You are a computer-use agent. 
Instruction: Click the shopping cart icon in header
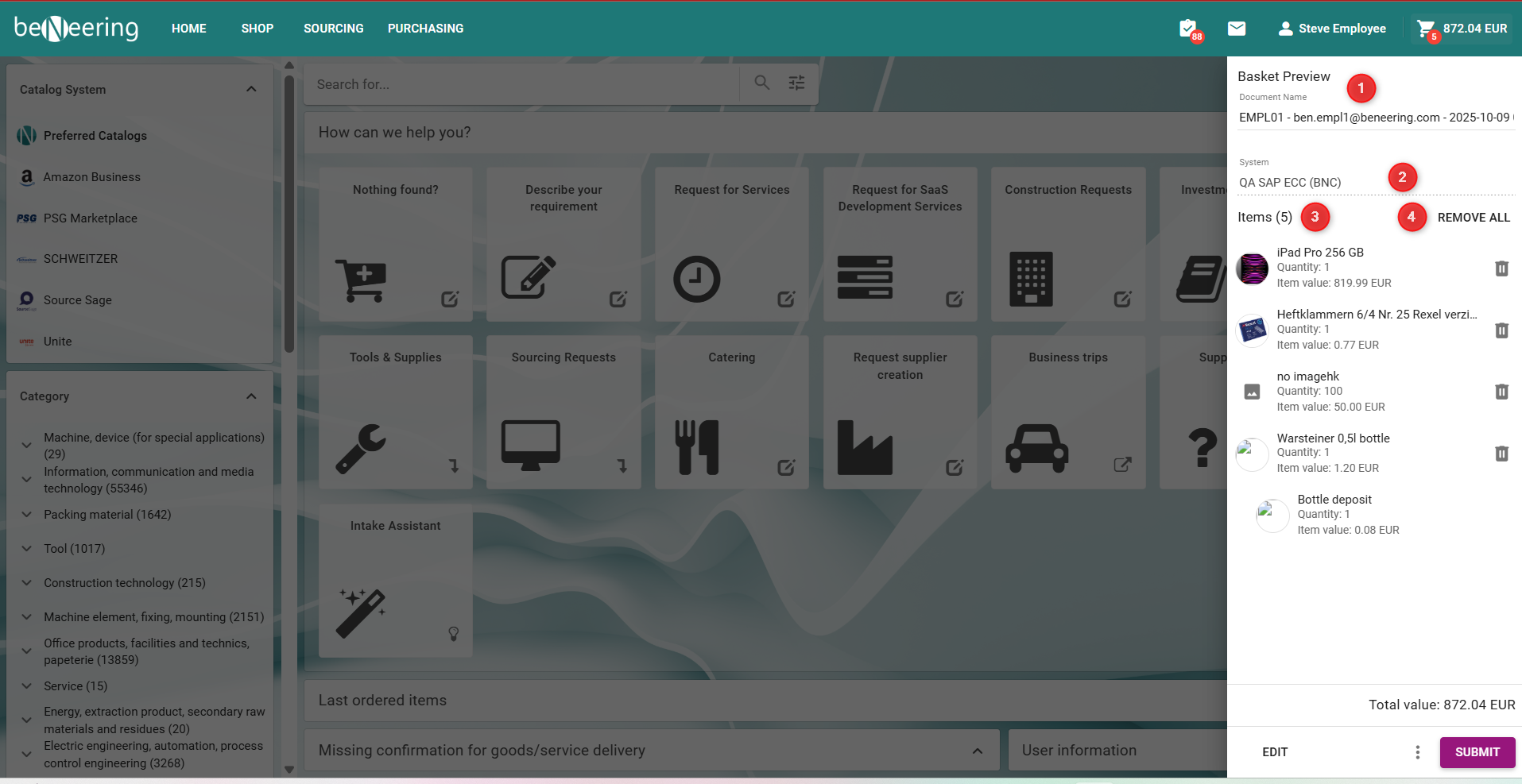click(1427, 29)
